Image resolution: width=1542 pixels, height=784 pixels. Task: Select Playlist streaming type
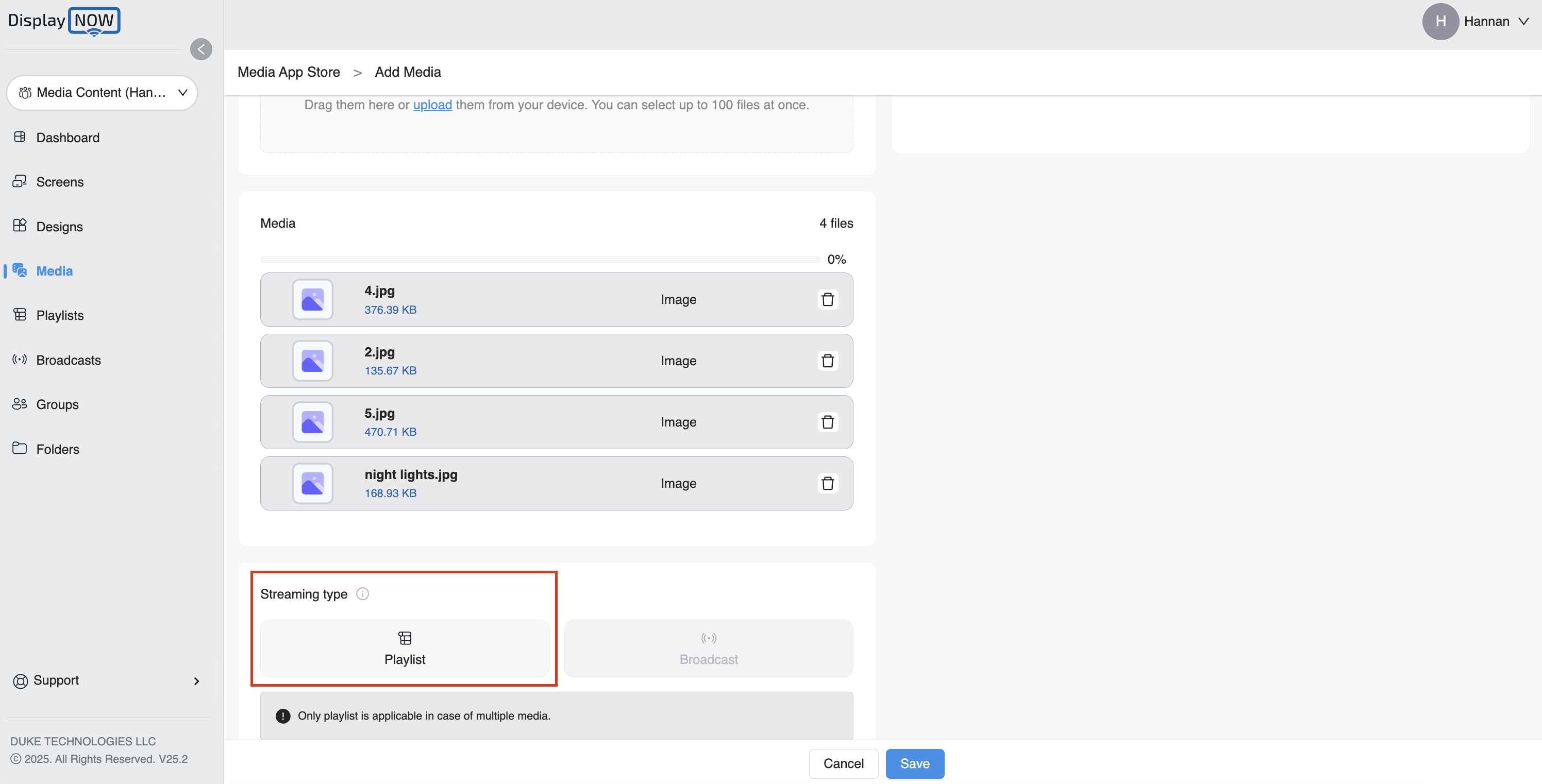click(x=405, y=648)
